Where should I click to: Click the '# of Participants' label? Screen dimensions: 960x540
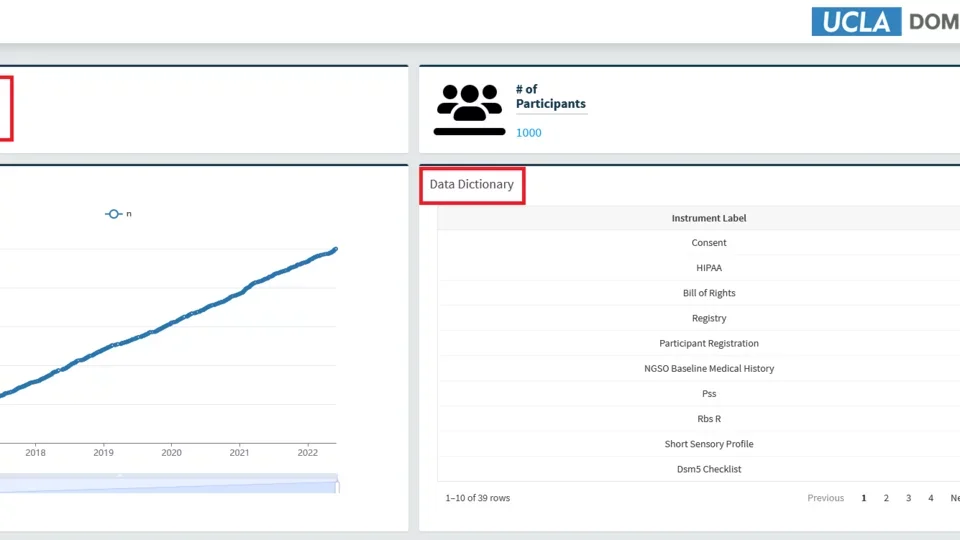550,96
